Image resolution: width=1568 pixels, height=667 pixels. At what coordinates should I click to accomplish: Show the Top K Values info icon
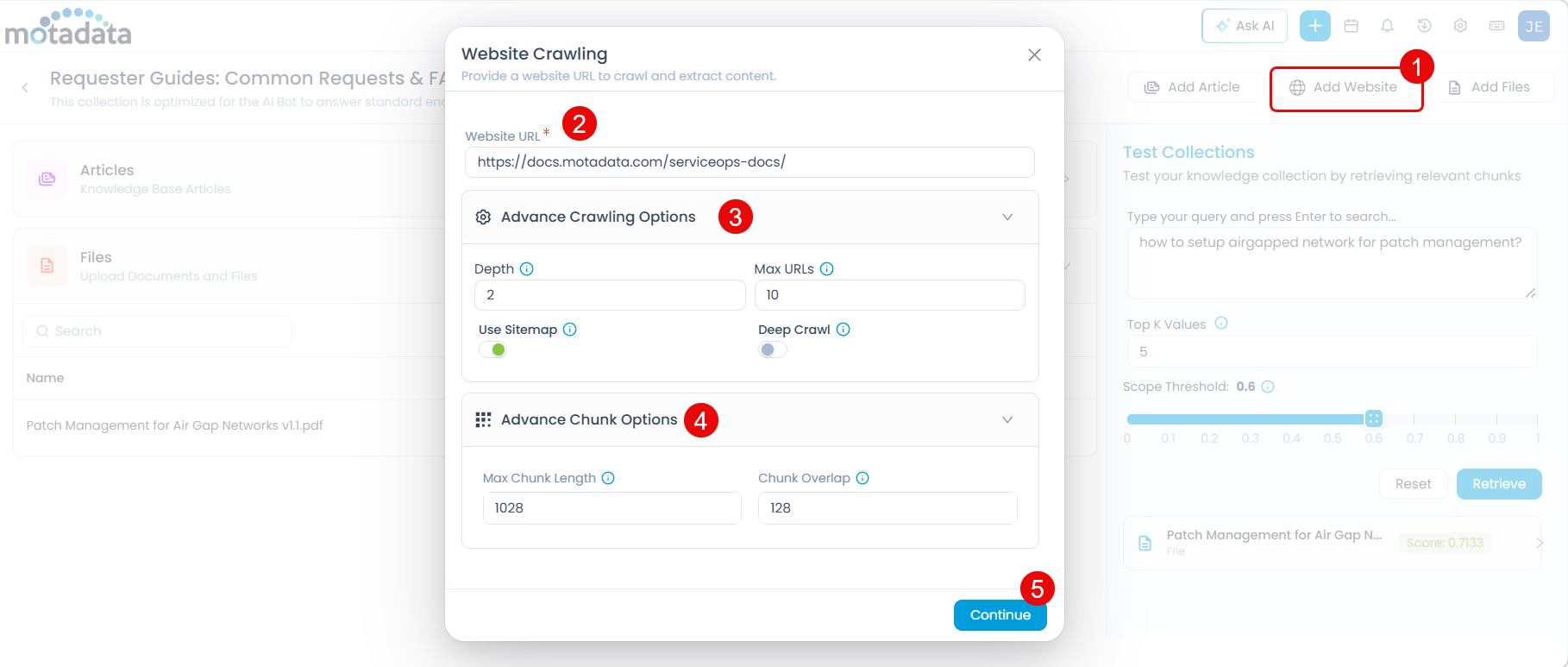[x=1221, y=324]
